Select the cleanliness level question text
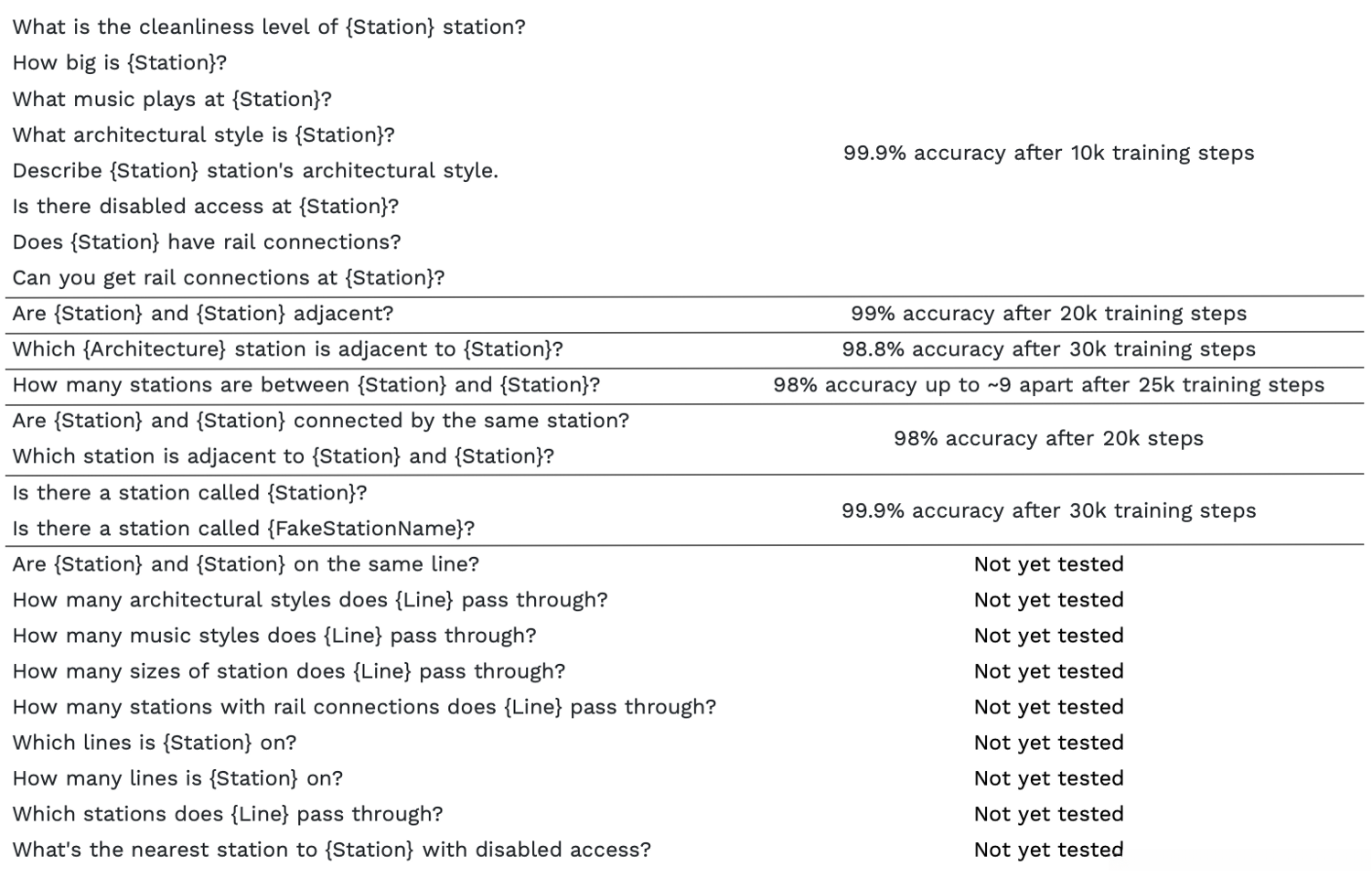The image size is (1372, 878). 269,27
